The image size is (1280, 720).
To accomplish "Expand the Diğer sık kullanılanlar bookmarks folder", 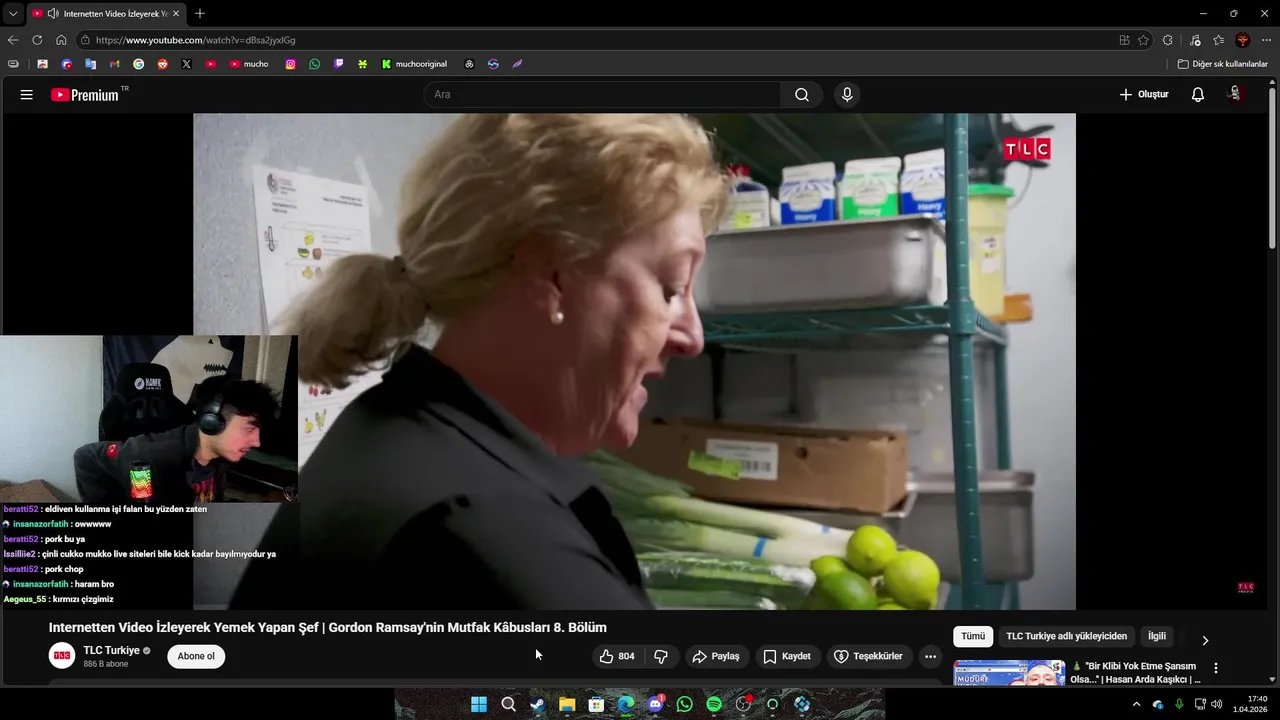I will pyautogui.click(x=1223, y=64).
